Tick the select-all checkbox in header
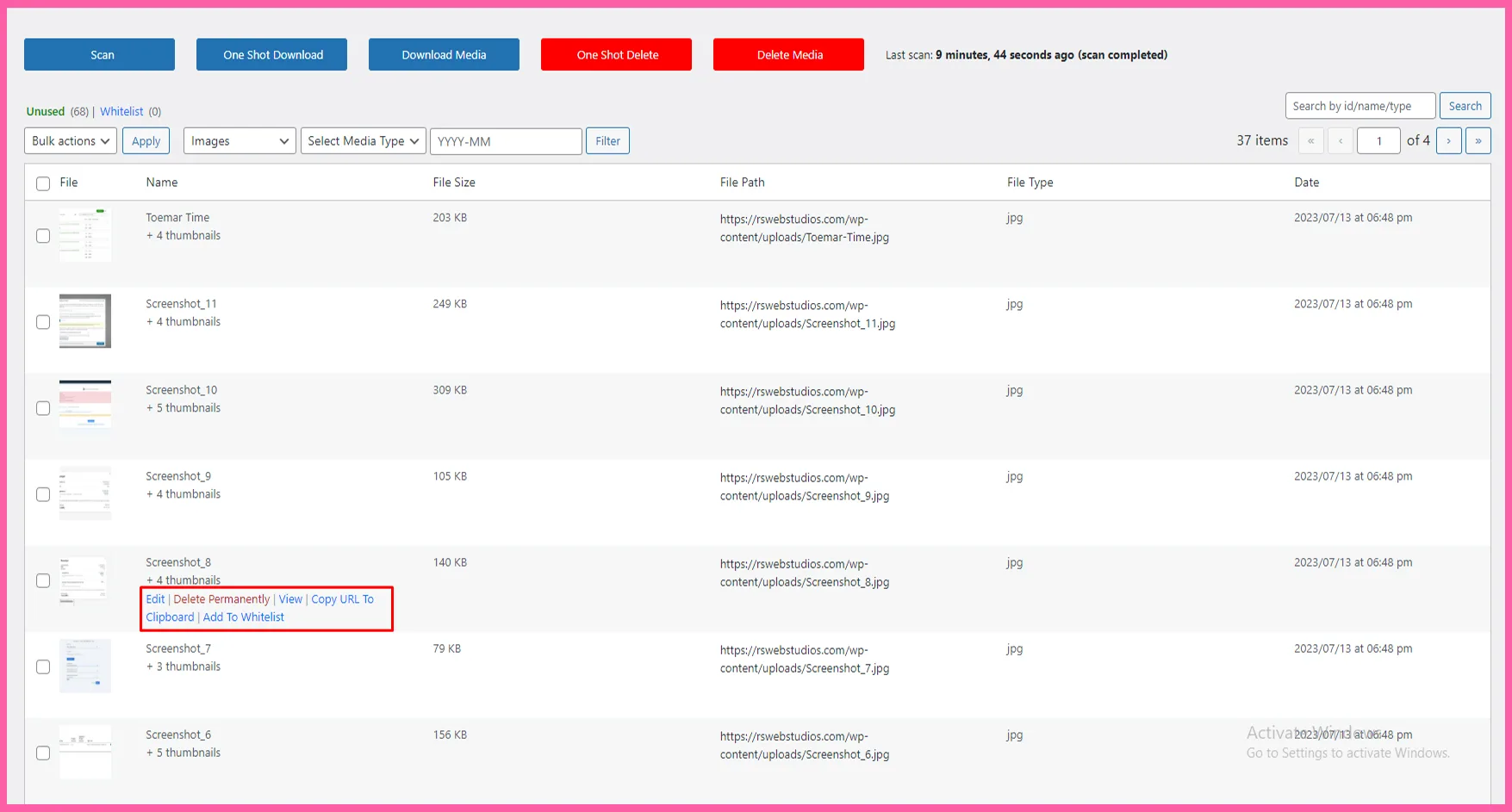The image size is (1512, 812). (43, 183)
